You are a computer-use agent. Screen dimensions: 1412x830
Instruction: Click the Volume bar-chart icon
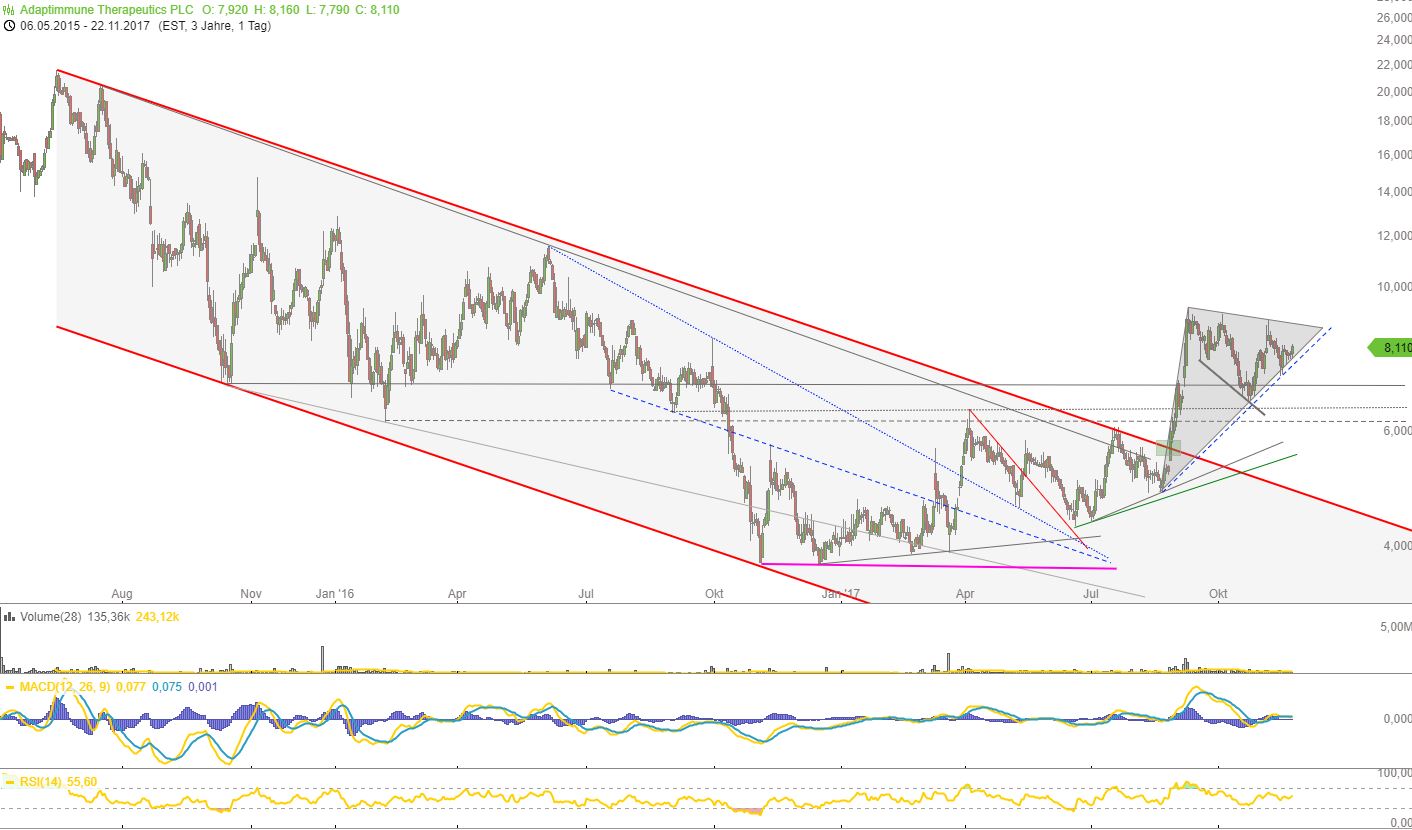[x=9, y=617]
